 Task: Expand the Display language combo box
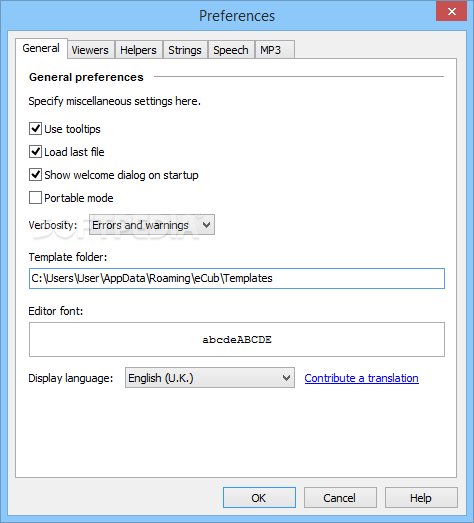(x=210, y=378)
